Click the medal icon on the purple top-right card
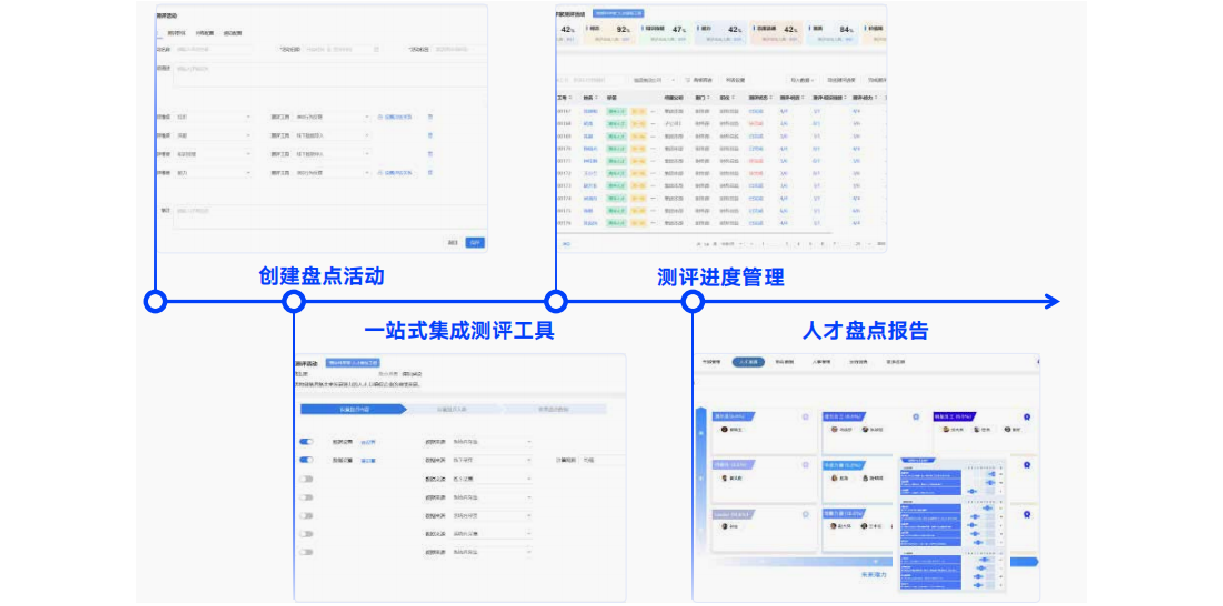 tap(1026, 416)
